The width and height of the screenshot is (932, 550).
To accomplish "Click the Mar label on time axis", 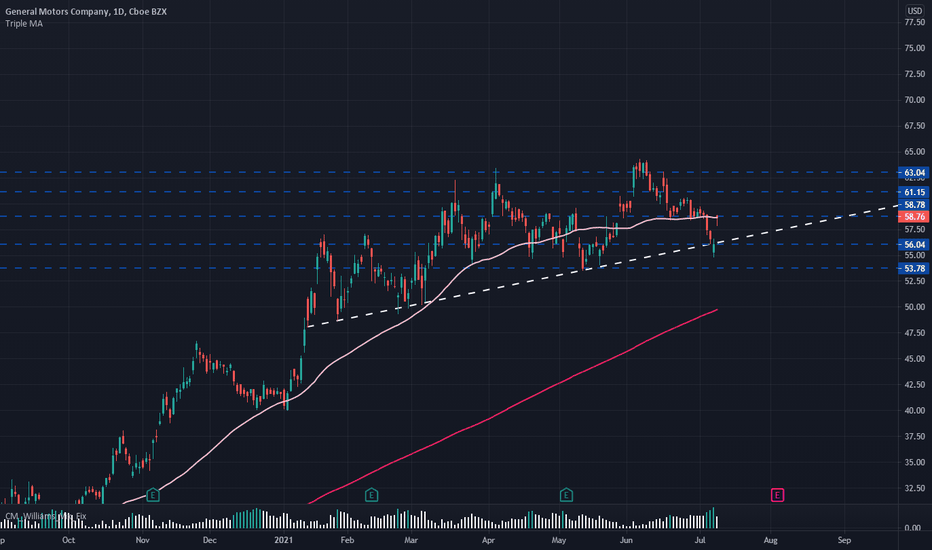I will pyautogui.click(x=411, y=540).
